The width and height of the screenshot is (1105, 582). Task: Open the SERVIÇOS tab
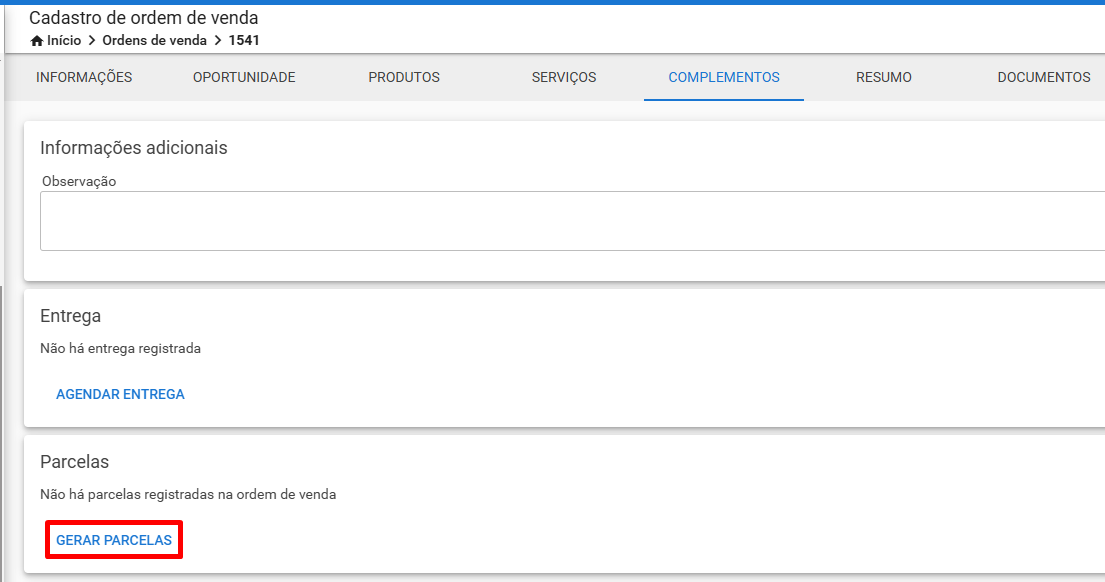[564, 78]
